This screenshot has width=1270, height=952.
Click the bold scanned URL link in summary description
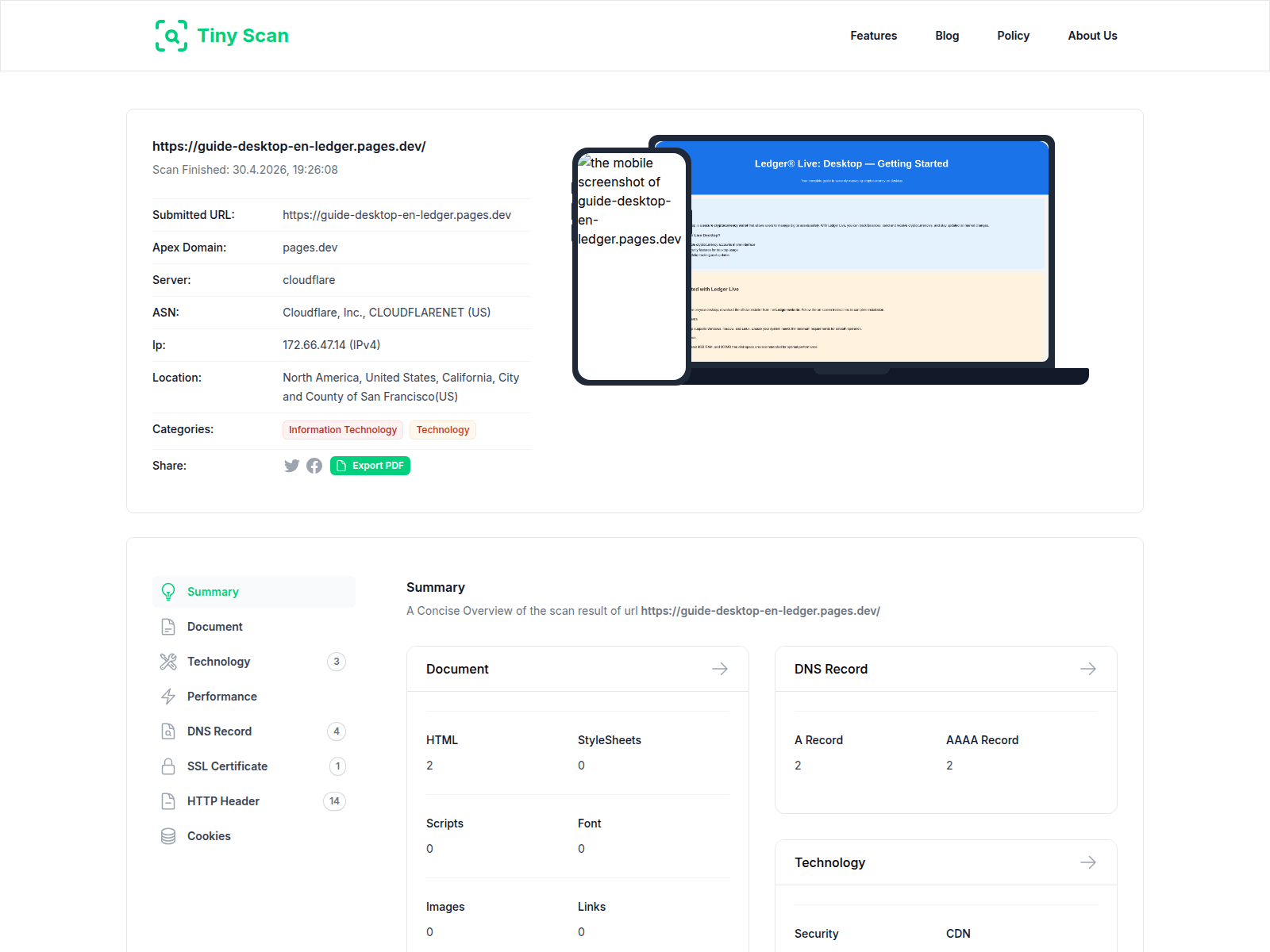coord(760,611)
